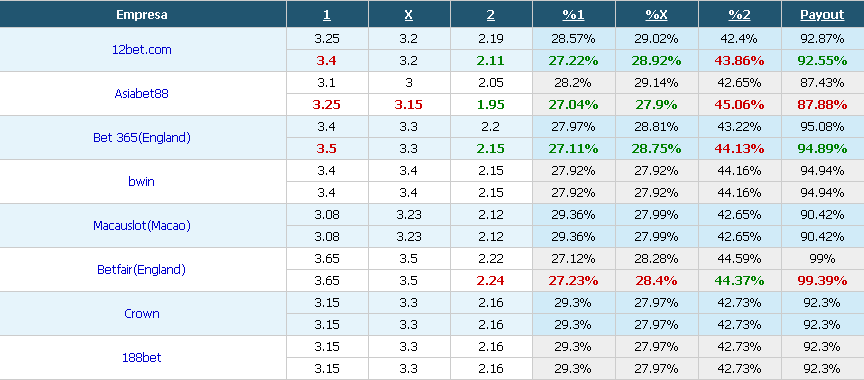Sort by the %X column header

(656, 15)
